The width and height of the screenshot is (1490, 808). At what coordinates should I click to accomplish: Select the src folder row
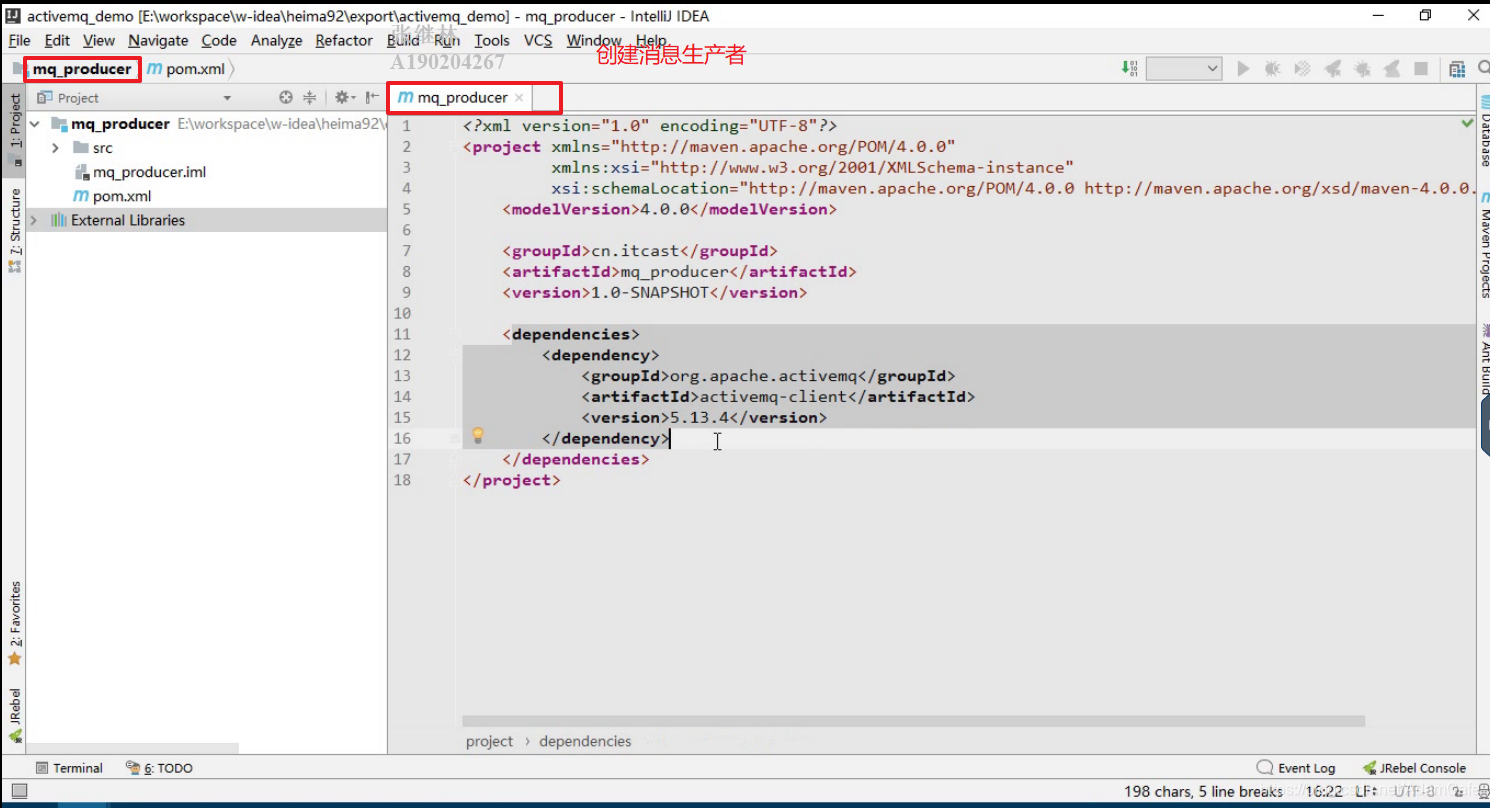(x=207, y=148)
